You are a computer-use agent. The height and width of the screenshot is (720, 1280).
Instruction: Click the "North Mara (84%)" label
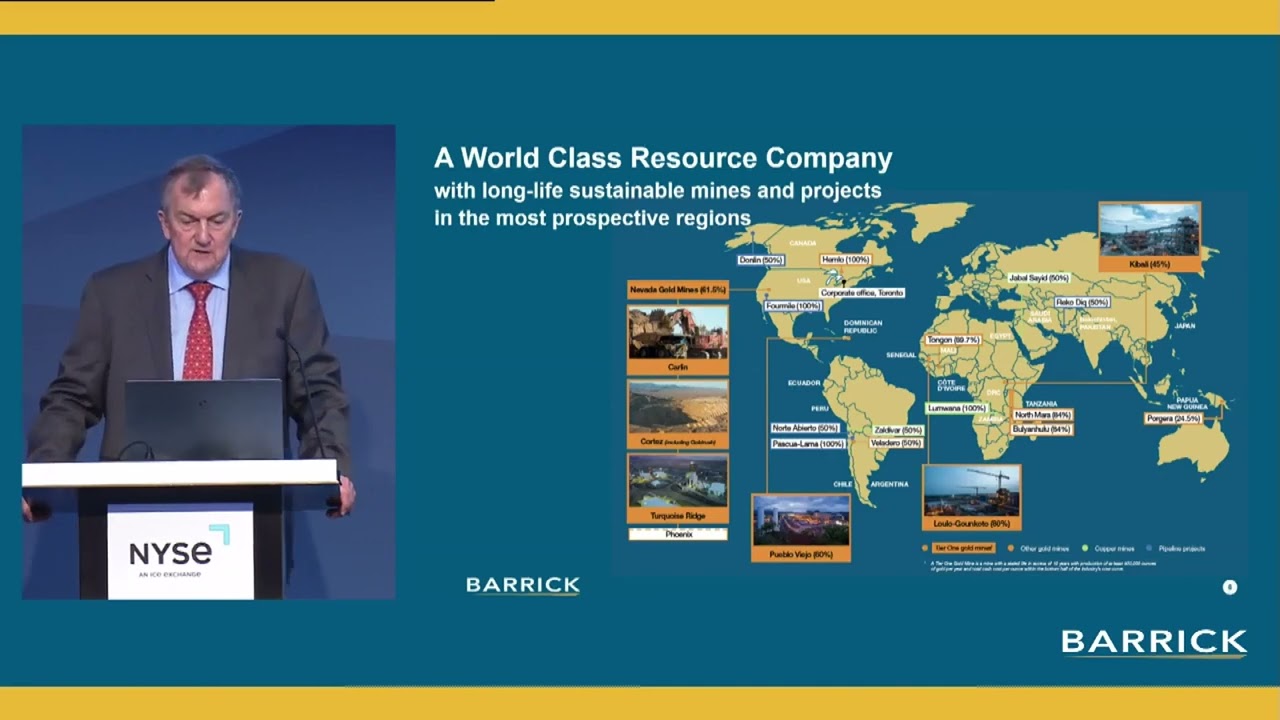pyautogui.click(x=1042, y=415)
